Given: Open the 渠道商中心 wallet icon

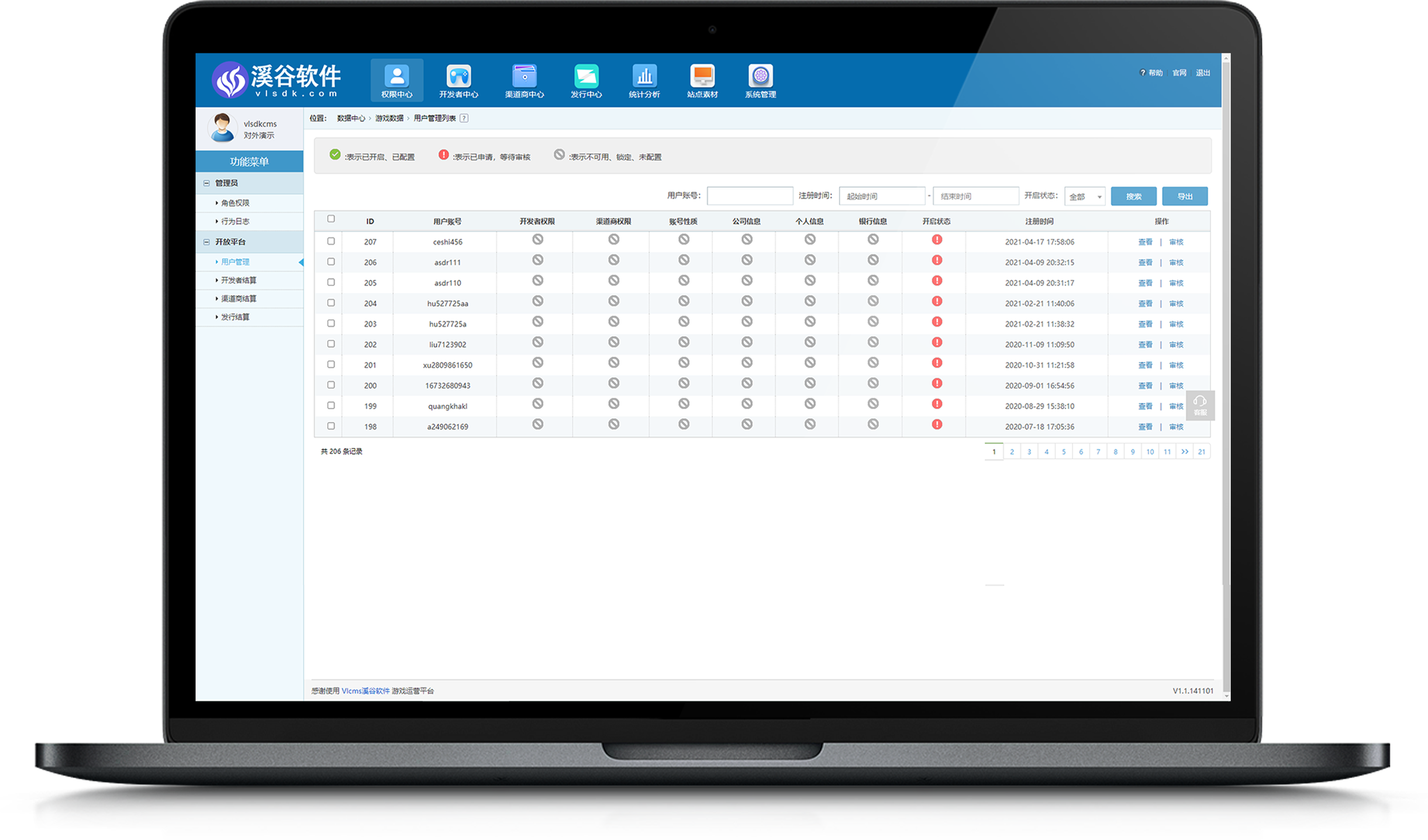Looking at the screenshot, I should pos(524,77).
